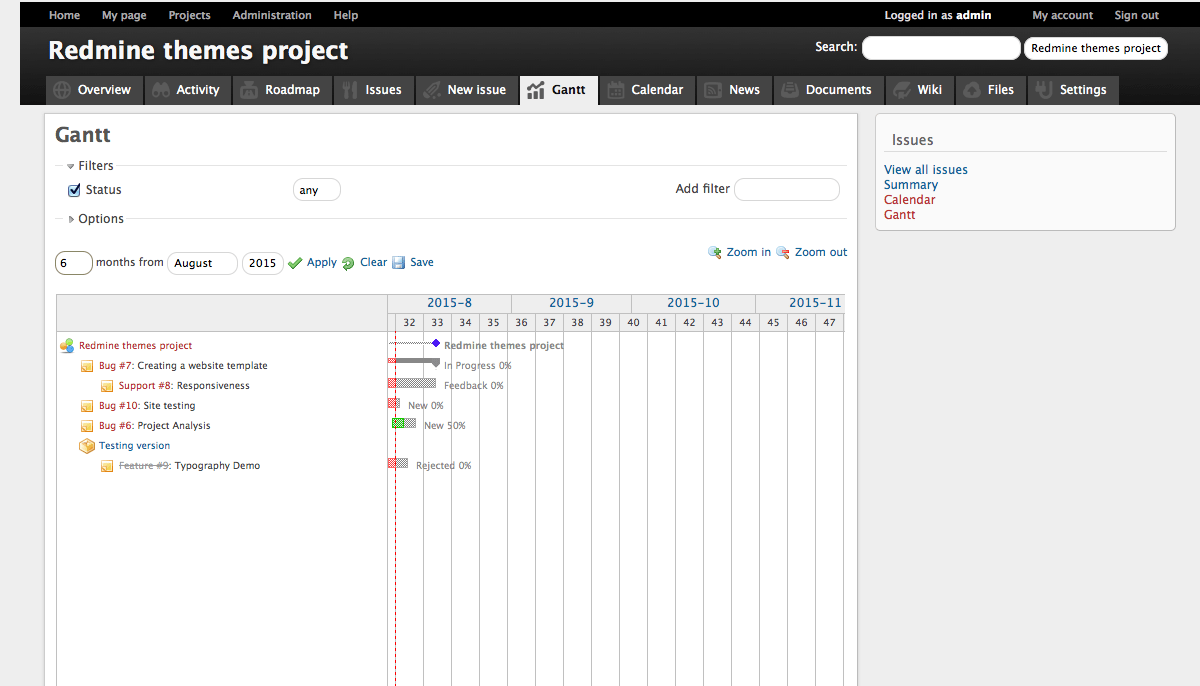Open the Calendar tab in the main menu

pyautogui.click(x=646, y=90)
